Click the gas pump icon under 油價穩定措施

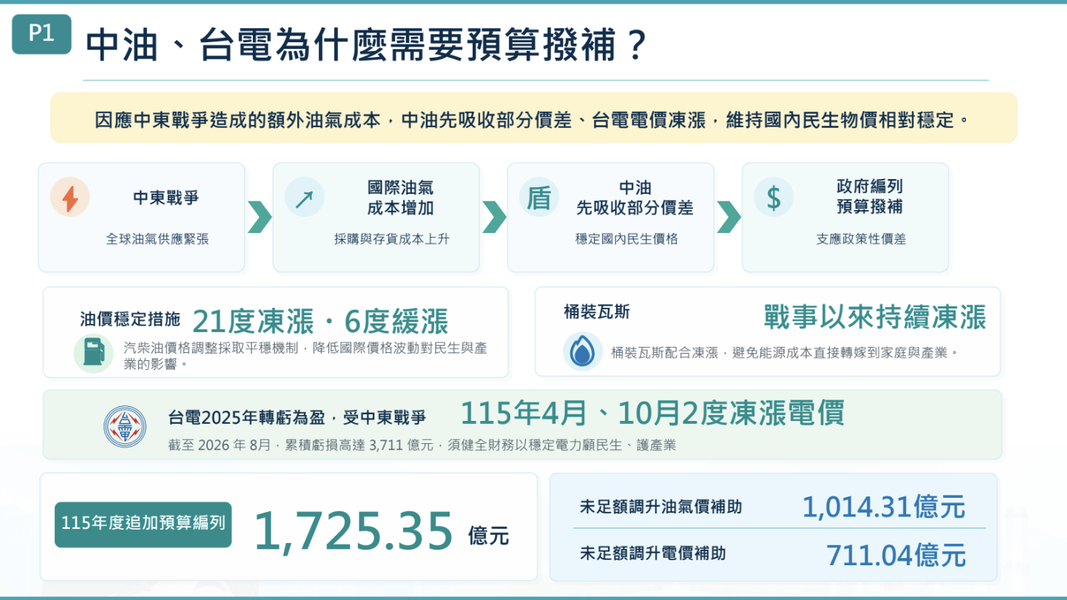(x=94, y=352)
